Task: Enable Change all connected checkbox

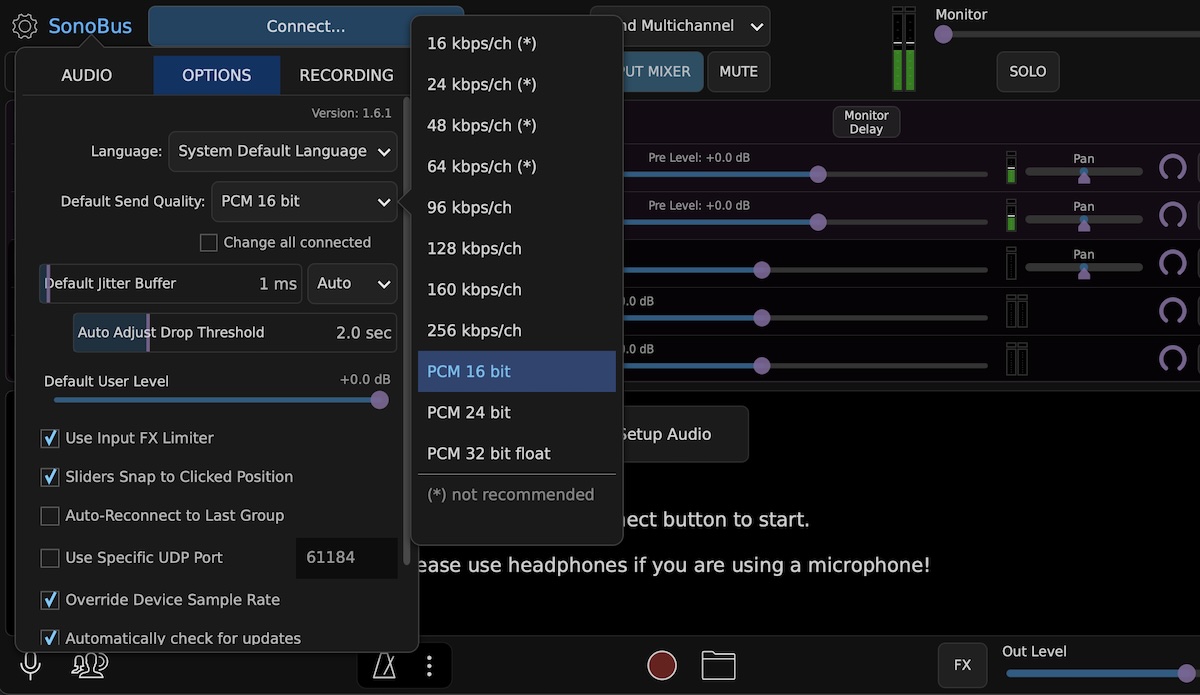Action: pyautogui.click(x=209, y=243)
